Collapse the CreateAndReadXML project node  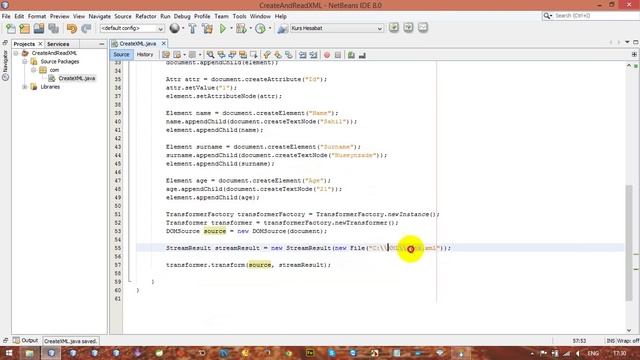(x=16, y=53)
